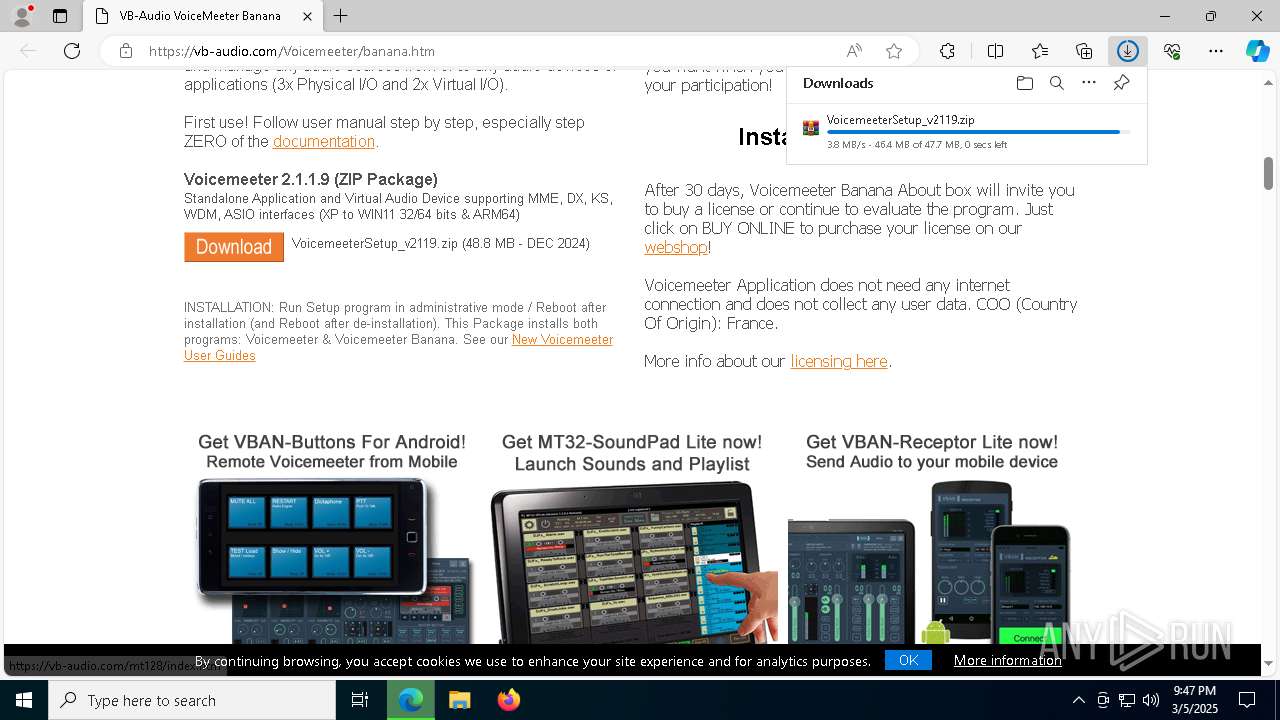Open the notification center icon
The height and width of the screenshot is (720, 1280).
coord(1247,700)
